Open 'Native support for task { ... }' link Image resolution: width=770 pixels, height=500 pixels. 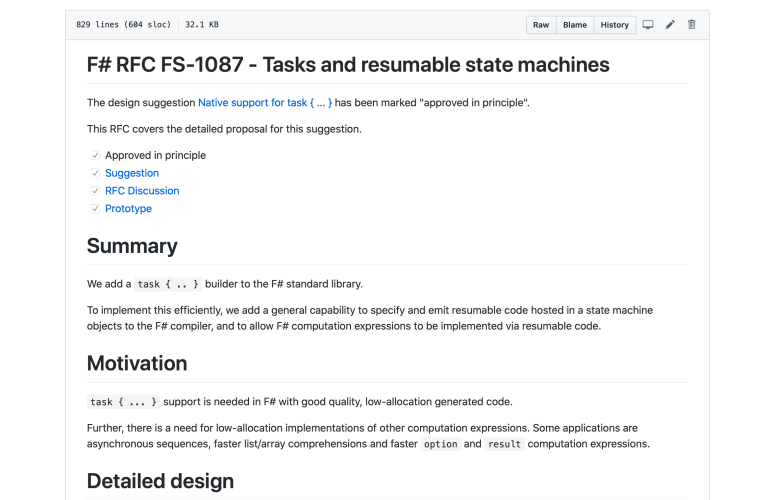265,103
